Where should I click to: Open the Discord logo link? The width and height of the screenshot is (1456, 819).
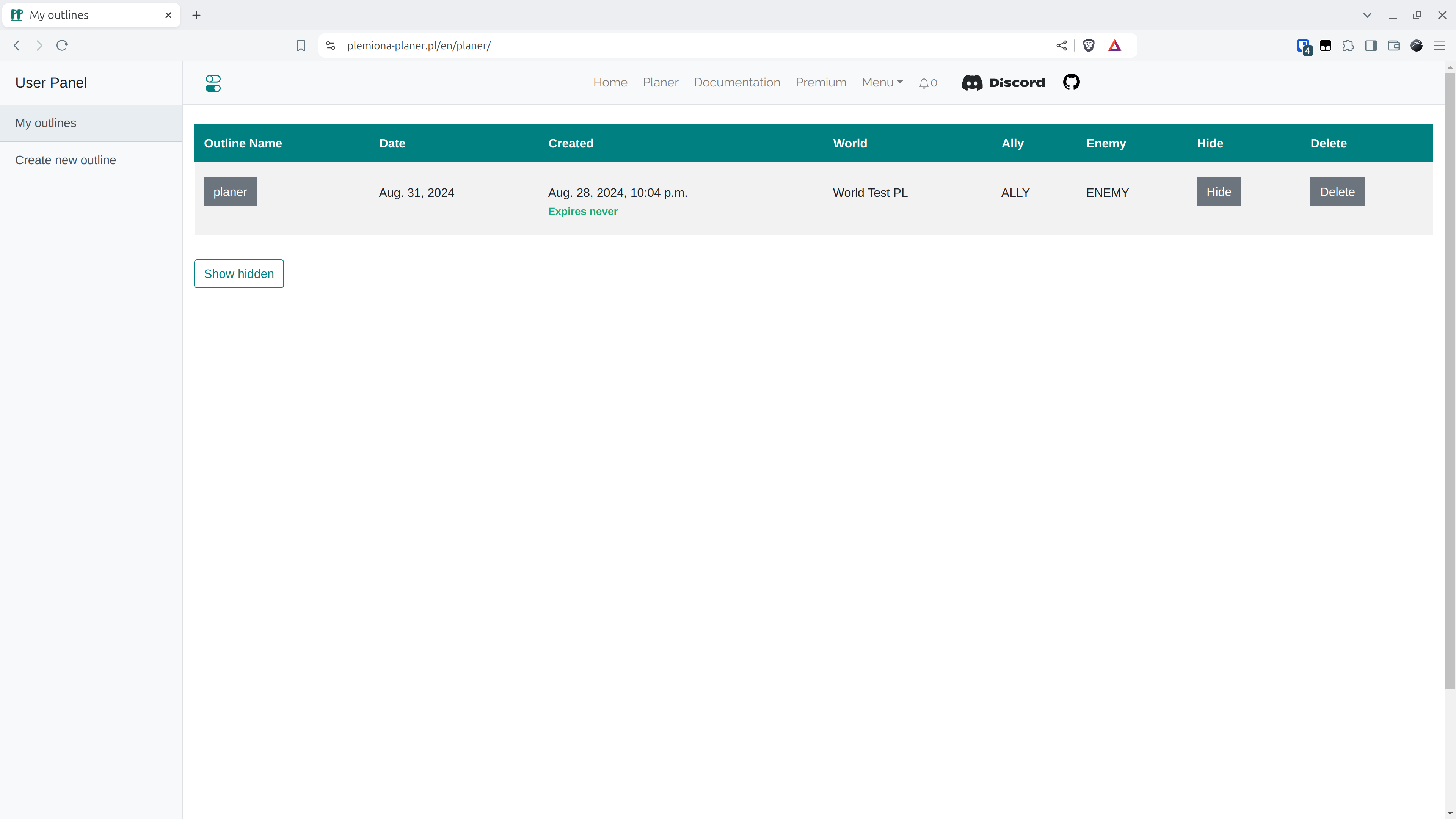(1003, 83)
